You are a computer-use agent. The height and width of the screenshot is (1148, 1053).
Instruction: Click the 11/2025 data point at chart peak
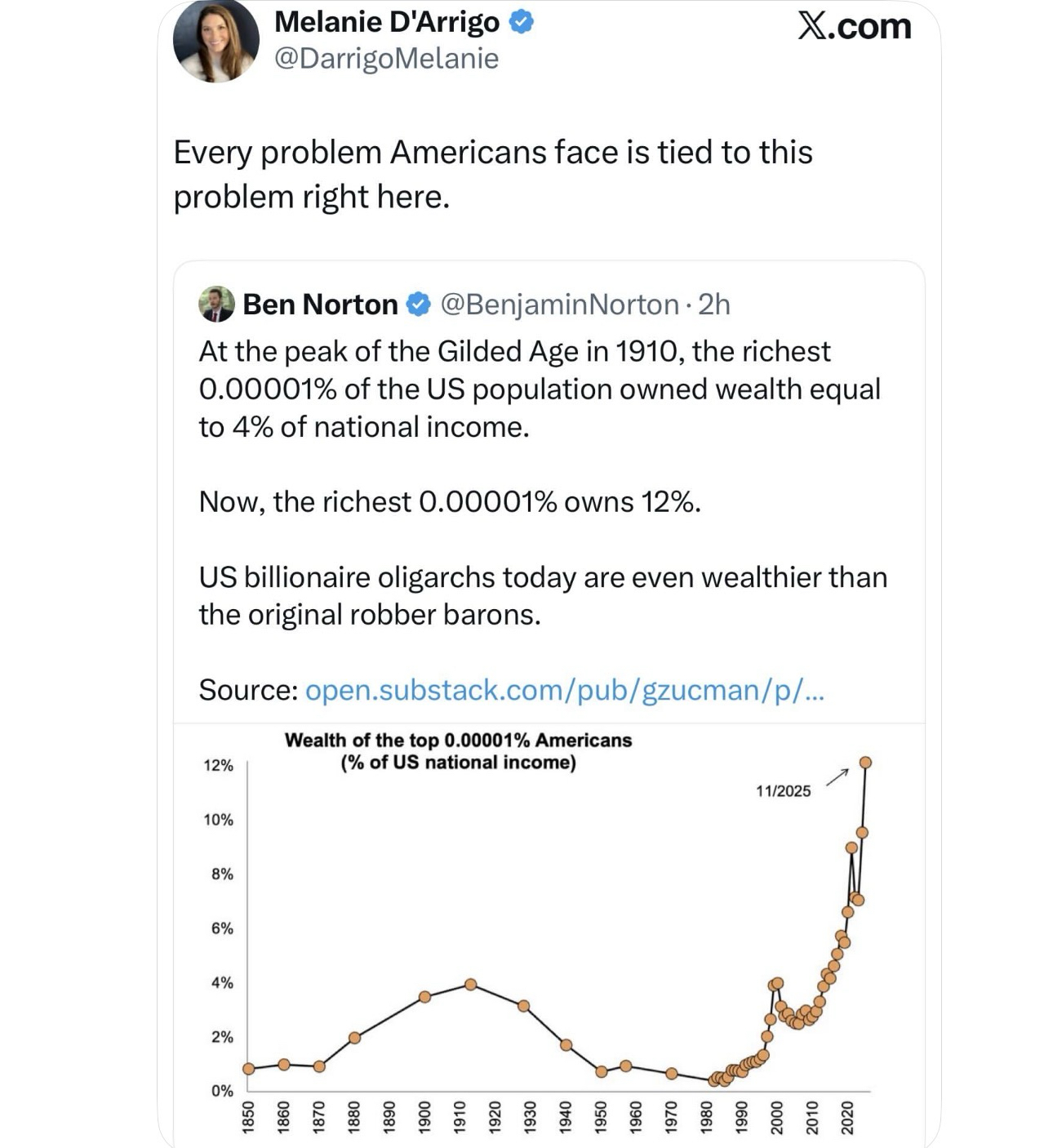[x=865, y=763]
